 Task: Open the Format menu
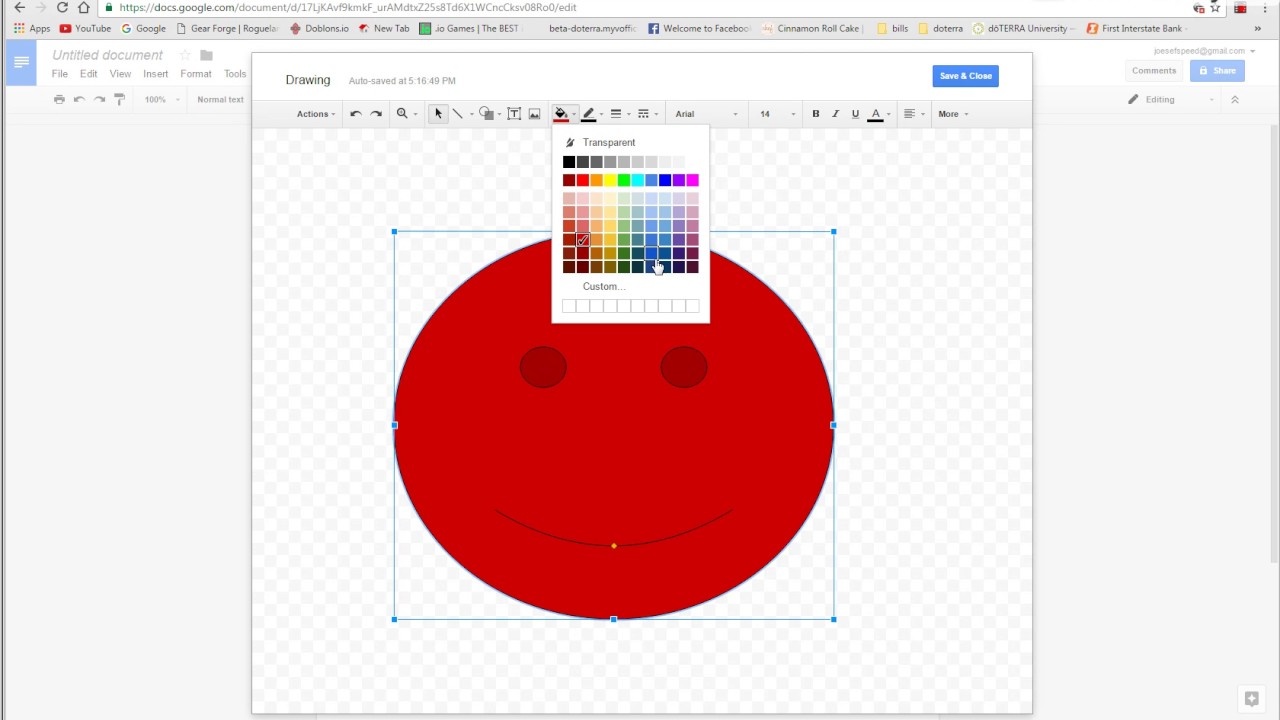[196, 74]
